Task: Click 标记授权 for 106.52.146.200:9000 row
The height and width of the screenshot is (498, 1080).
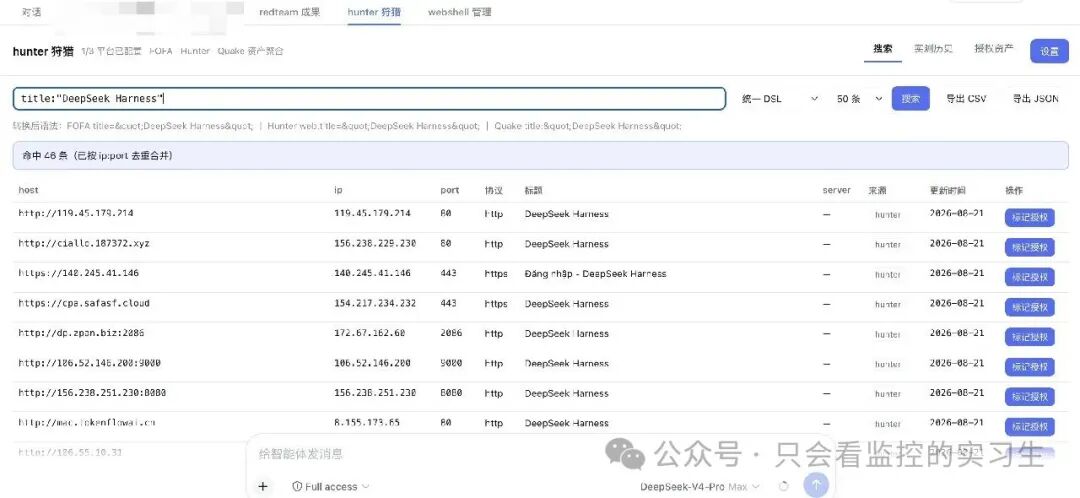Action: (1029, 367)
